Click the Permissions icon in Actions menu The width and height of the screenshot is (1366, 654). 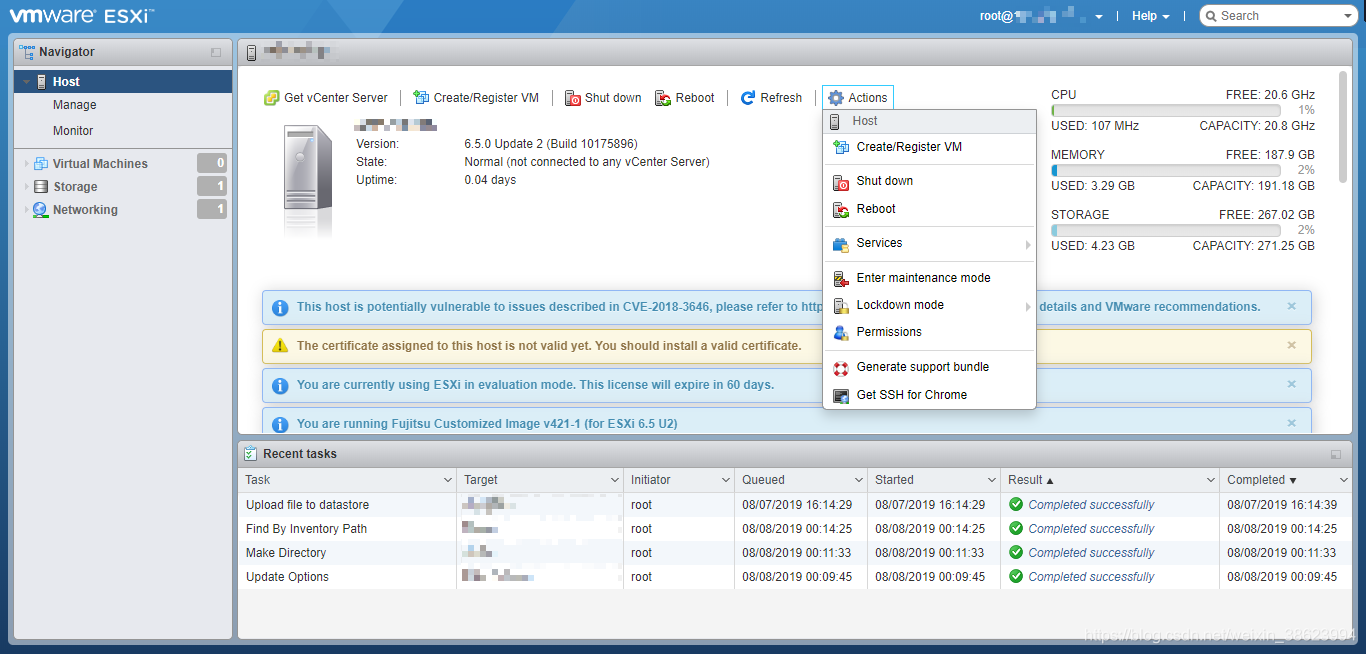coord(841,333)
